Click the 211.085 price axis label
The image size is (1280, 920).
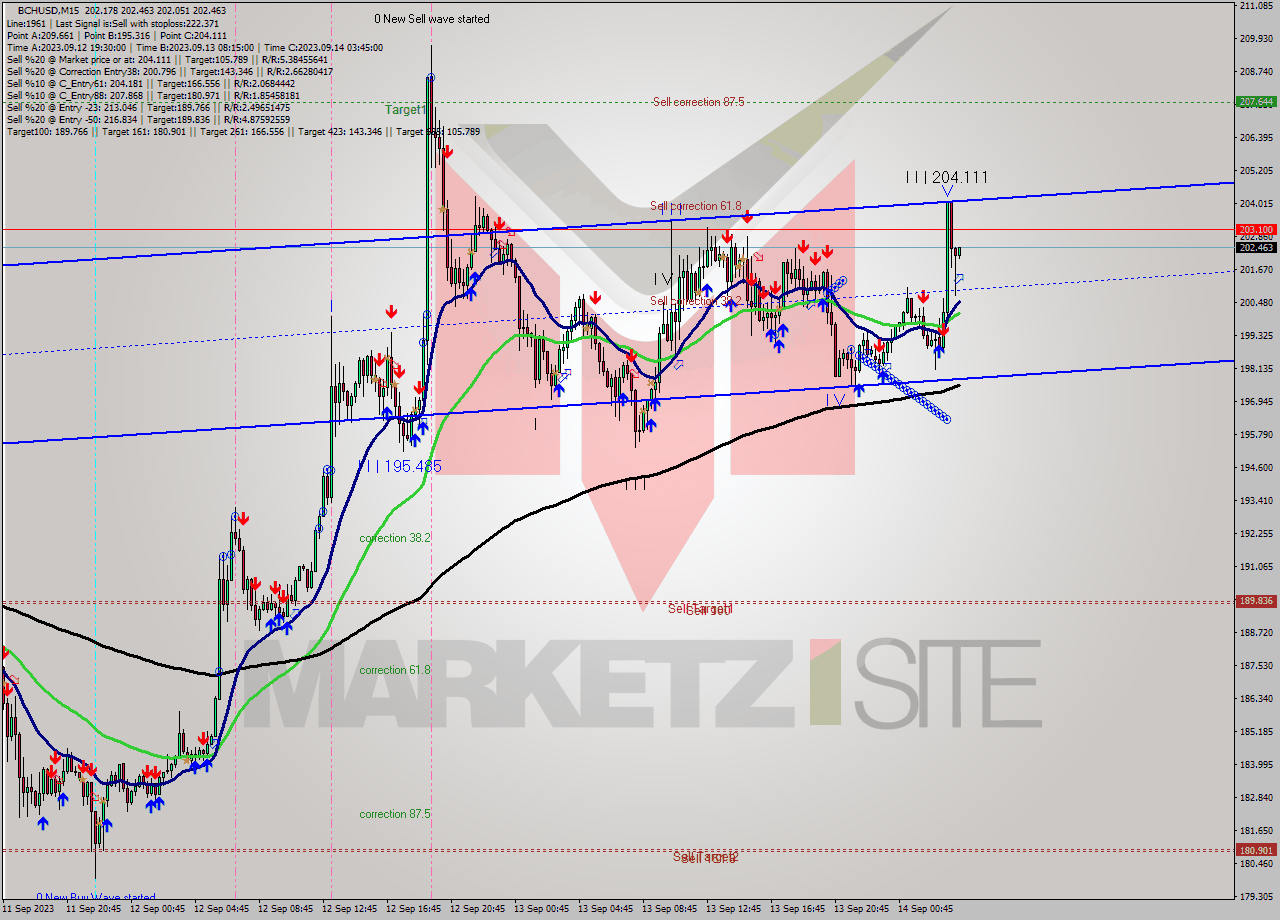click(x=1256, y=6)
